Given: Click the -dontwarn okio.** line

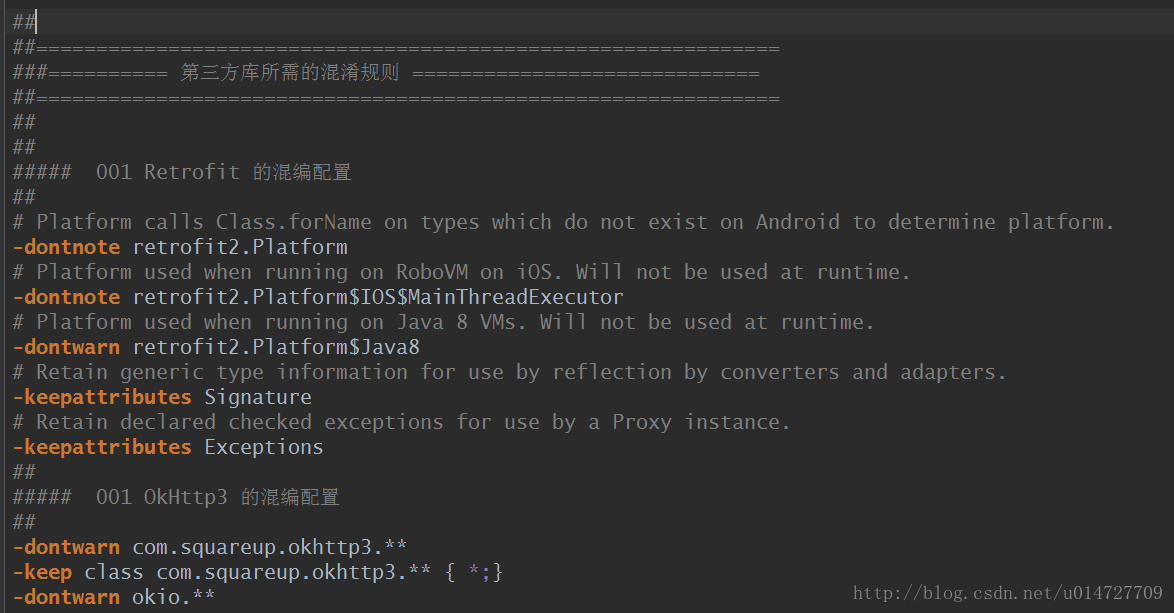Looking at the screenshot, I should coord(114,597).
